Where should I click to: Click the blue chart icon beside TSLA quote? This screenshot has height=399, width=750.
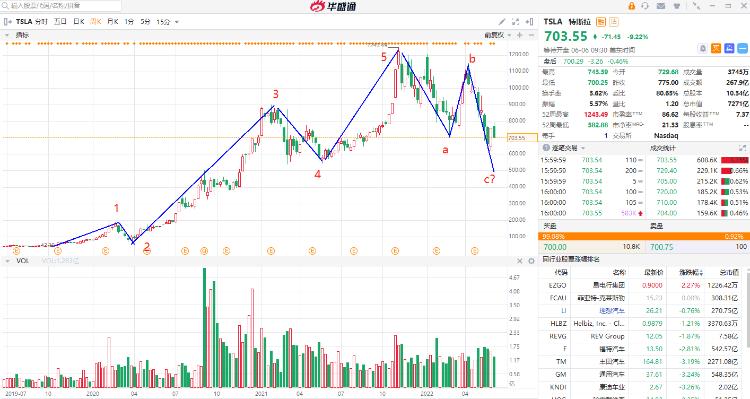pos(729,48)
